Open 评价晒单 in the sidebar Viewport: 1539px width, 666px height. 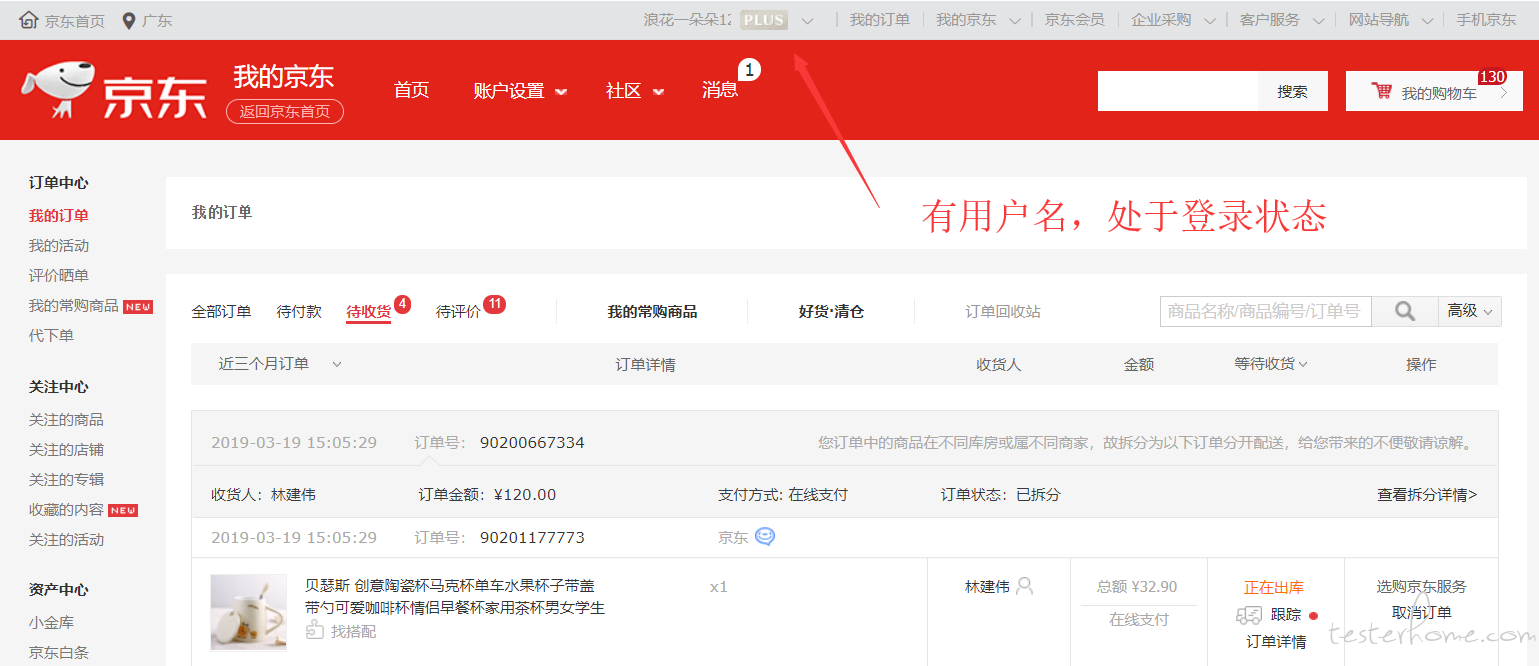(x=59, y=275)
